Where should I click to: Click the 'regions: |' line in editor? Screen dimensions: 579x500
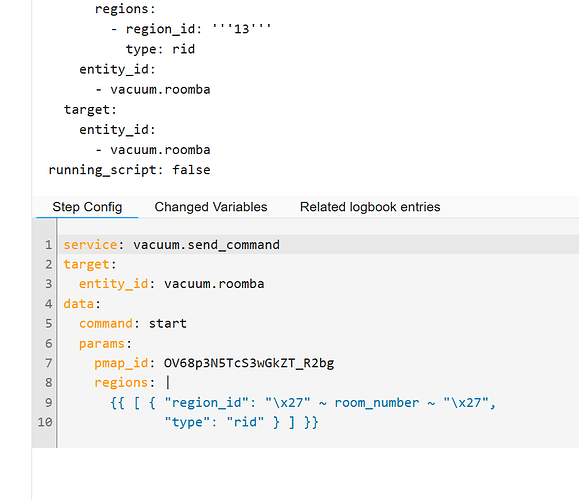[132, 383]
